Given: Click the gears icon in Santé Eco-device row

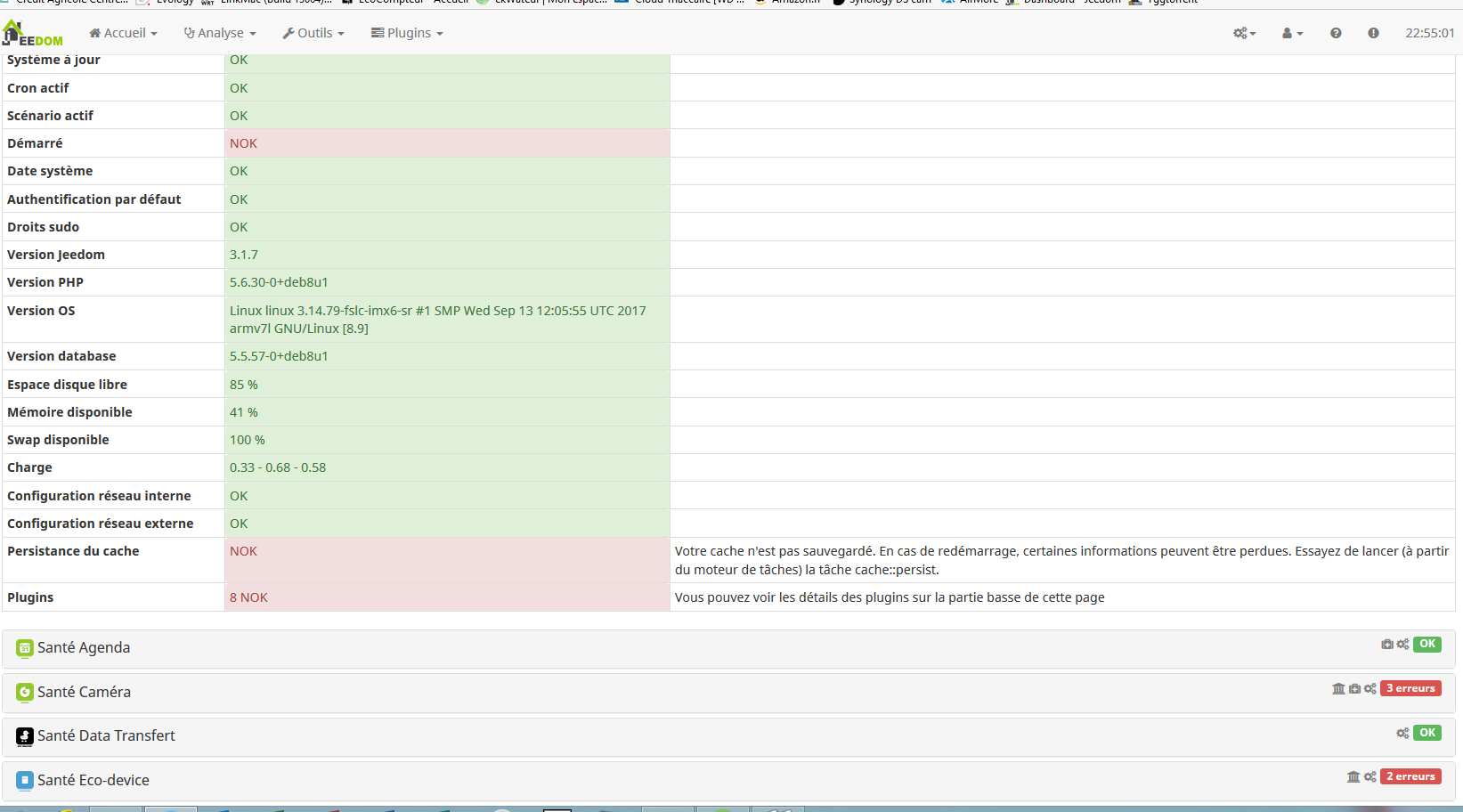Looking at the screenshot, I should pyautogui.click(x=1370, y=776).
